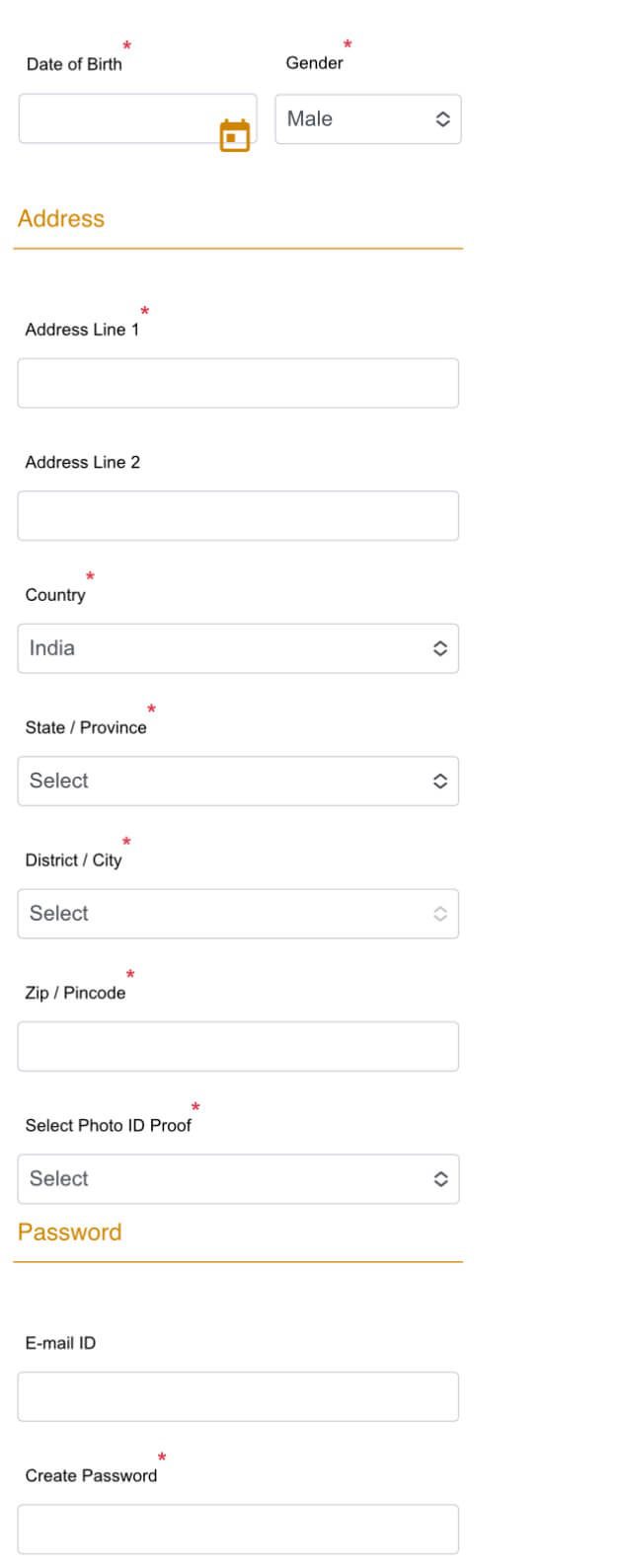This screenshot has width=619, height=1568.
Task: Focus the Create Password input box
Action: click(238, 1529)
